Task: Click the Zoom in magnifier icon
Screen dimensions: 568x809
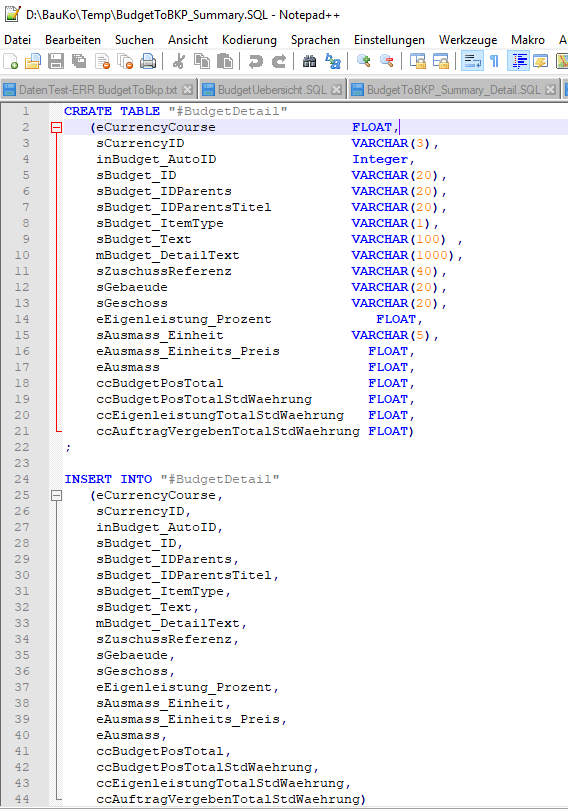Action: (364, 61)
